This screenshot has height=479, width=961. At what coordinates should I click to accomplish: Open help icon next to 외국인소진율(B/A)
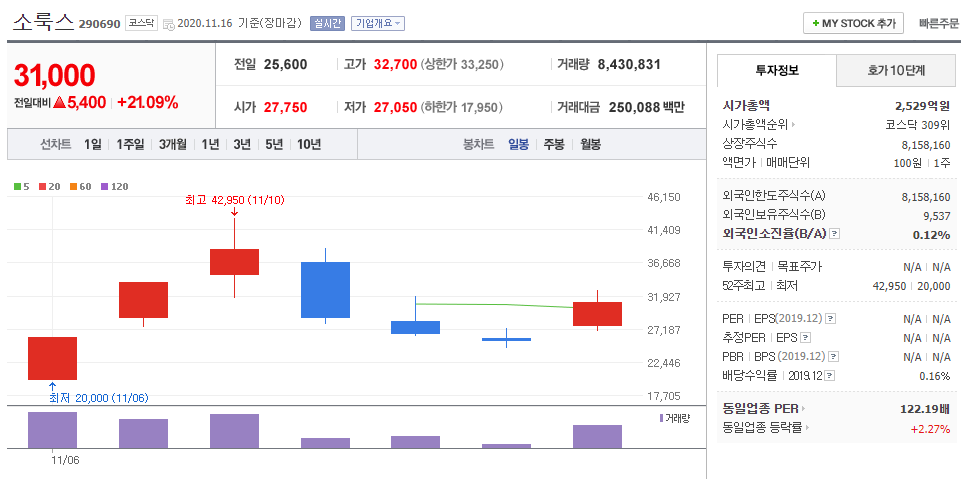point(834,233)
